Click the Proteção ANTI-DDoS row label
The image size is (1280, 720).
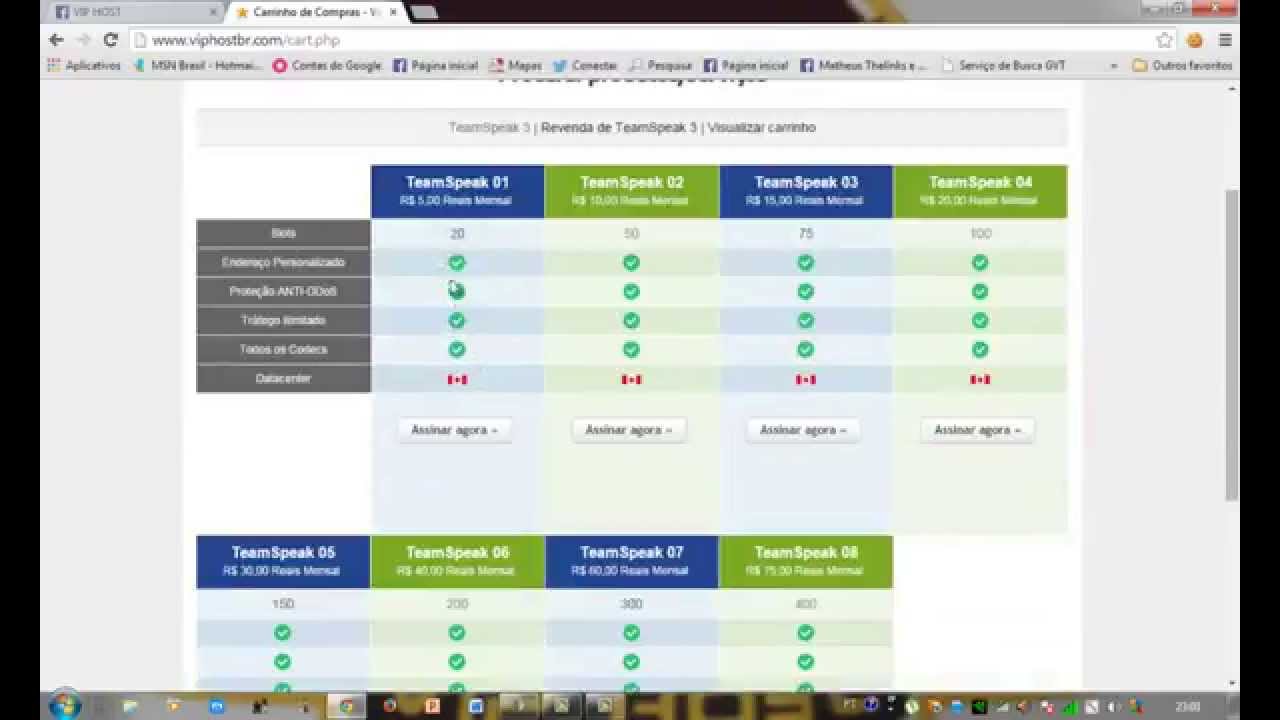pyautogui.click(x=283, y=291)
